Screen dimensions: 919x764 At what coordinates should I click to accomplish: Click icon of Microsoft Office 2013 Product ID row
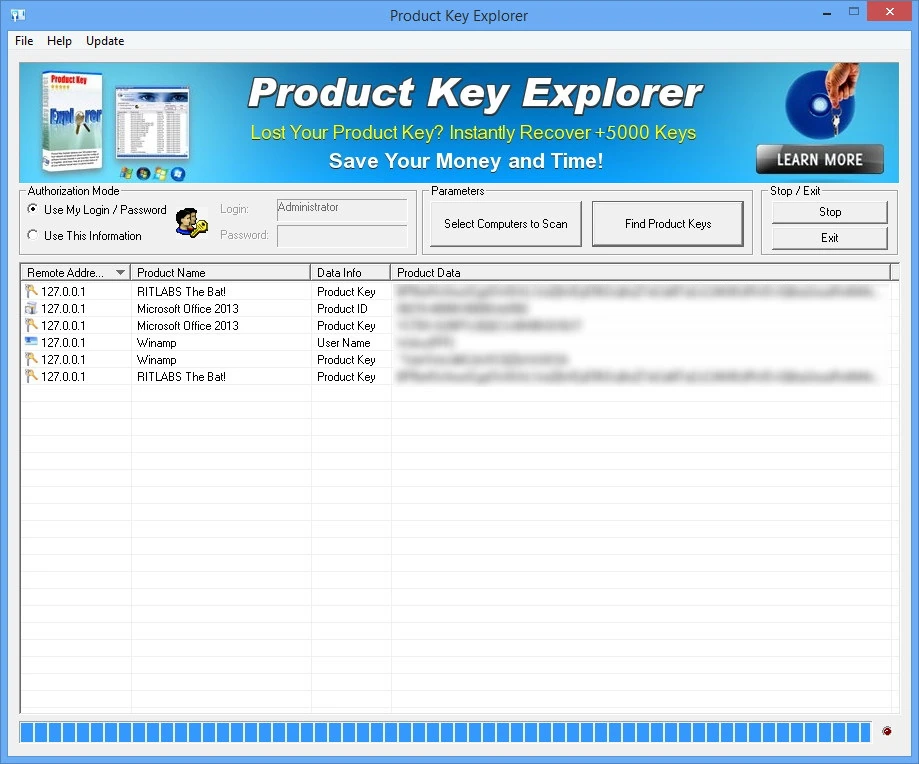point(31,308)
